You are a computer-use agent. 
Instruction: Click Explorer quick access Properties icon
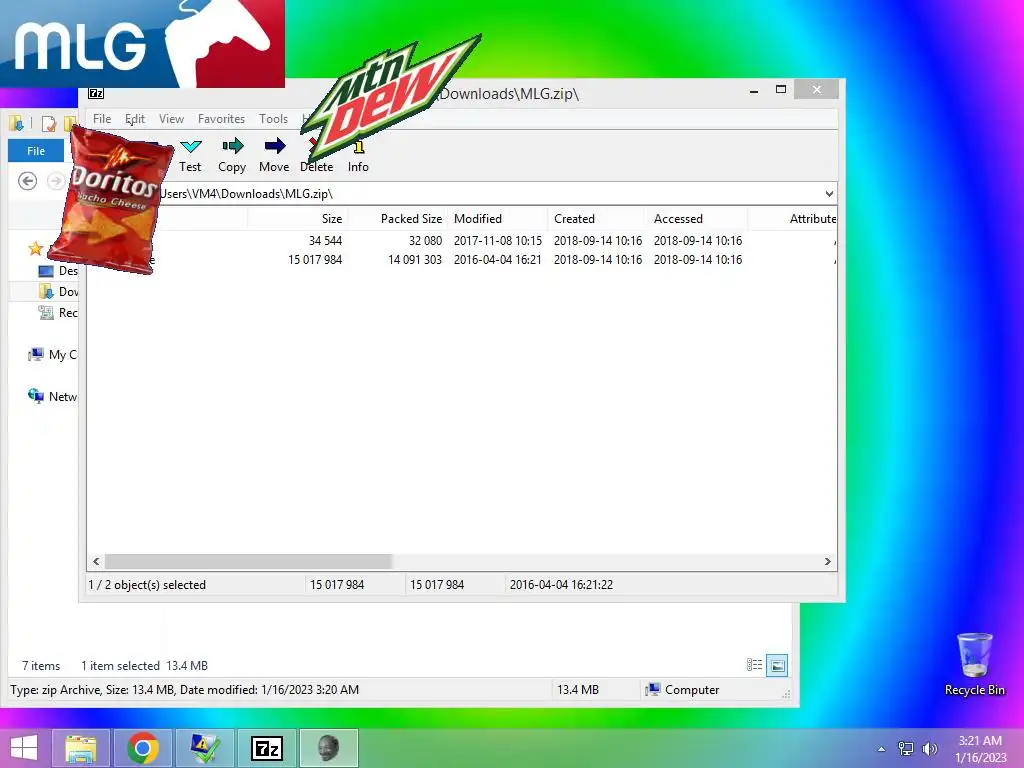48,123
